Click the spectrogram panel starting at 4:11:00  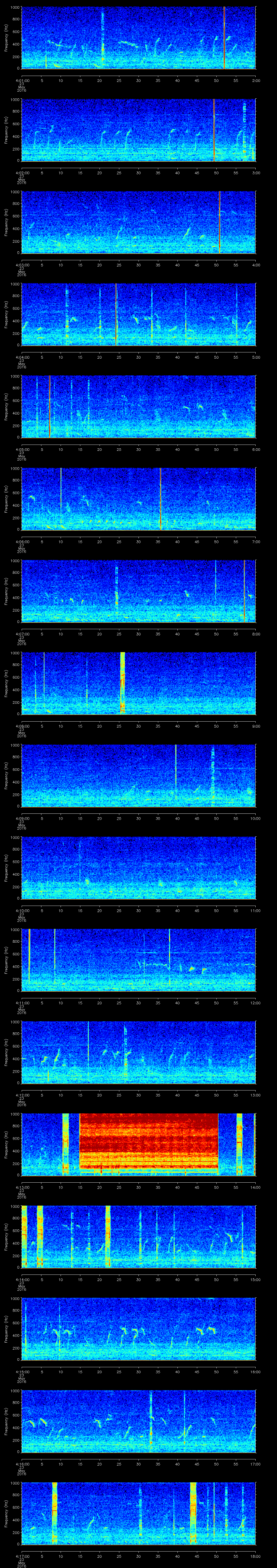coord(138,960)
